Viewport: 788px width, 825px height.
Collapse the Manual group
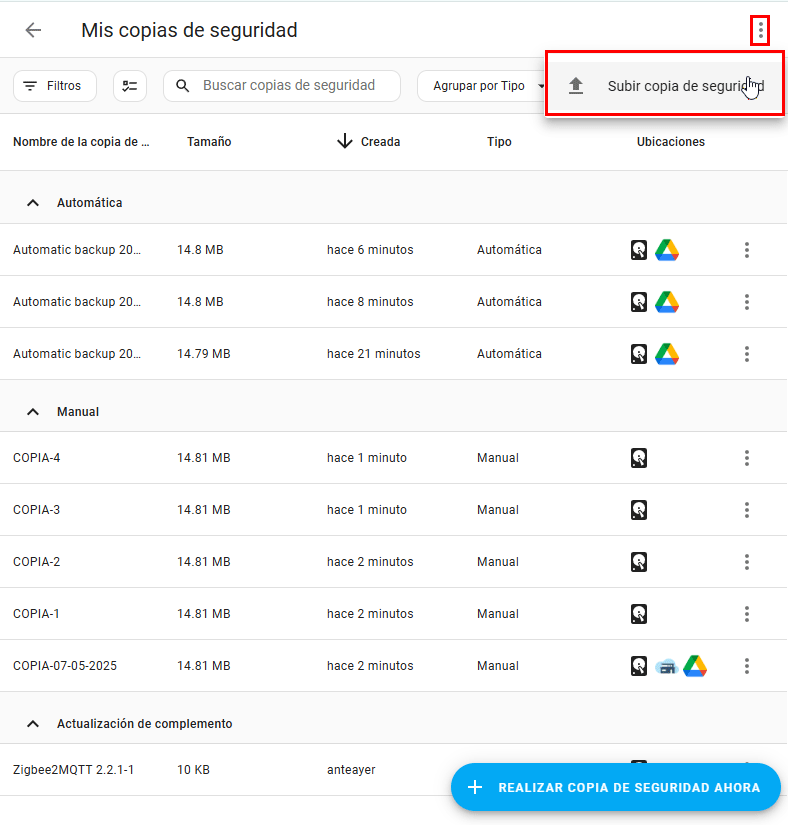(33, 412)
